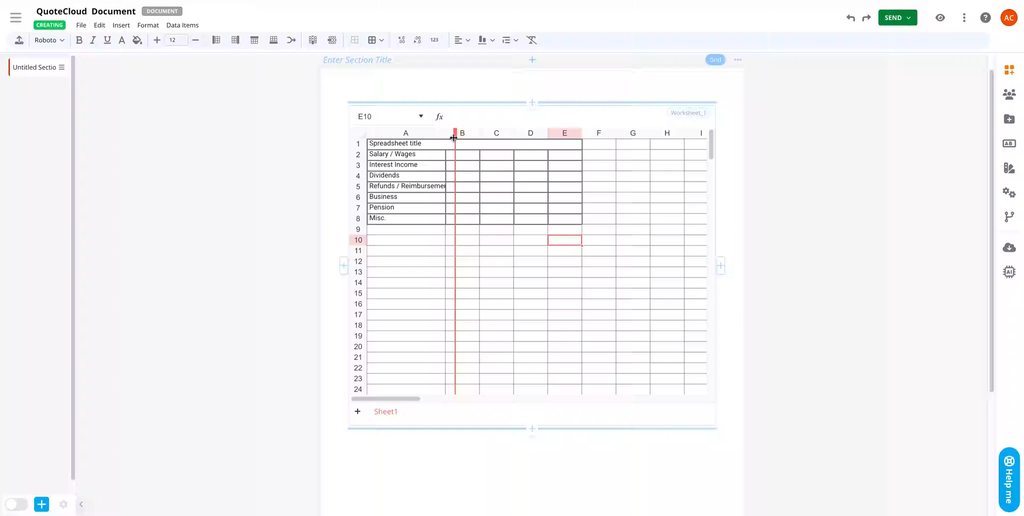Toggle document preview with the eye icon
This screenshot has height=516, width=1024.
click(x=940, y=18)
